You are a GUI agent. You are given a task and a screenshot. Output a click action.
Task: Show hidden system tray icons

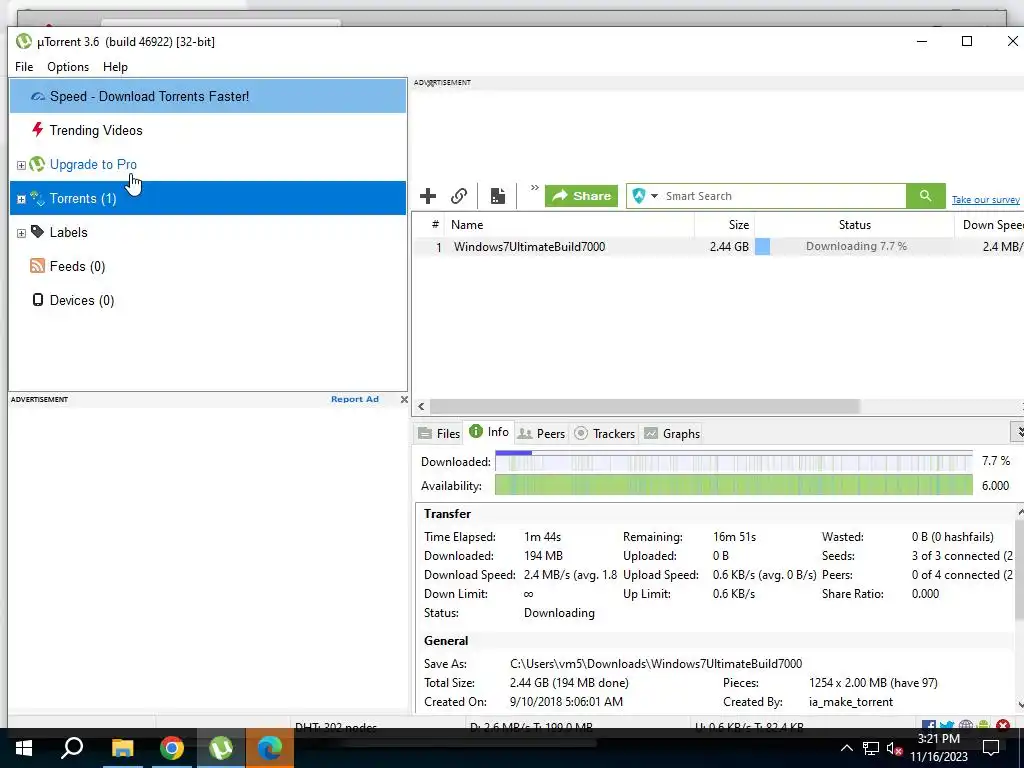[846, 748]
